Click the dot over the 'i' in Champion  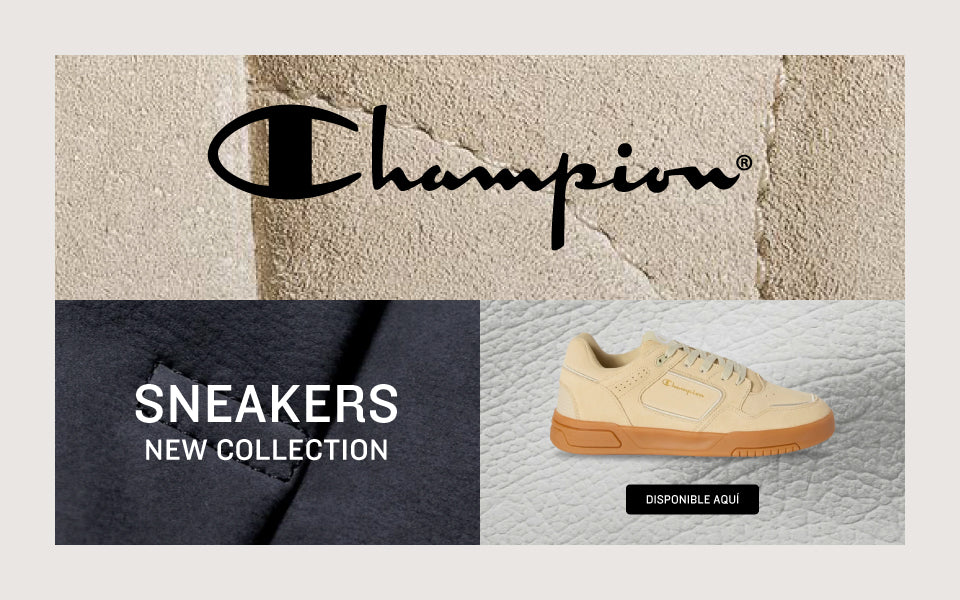[x=624, y=150]
